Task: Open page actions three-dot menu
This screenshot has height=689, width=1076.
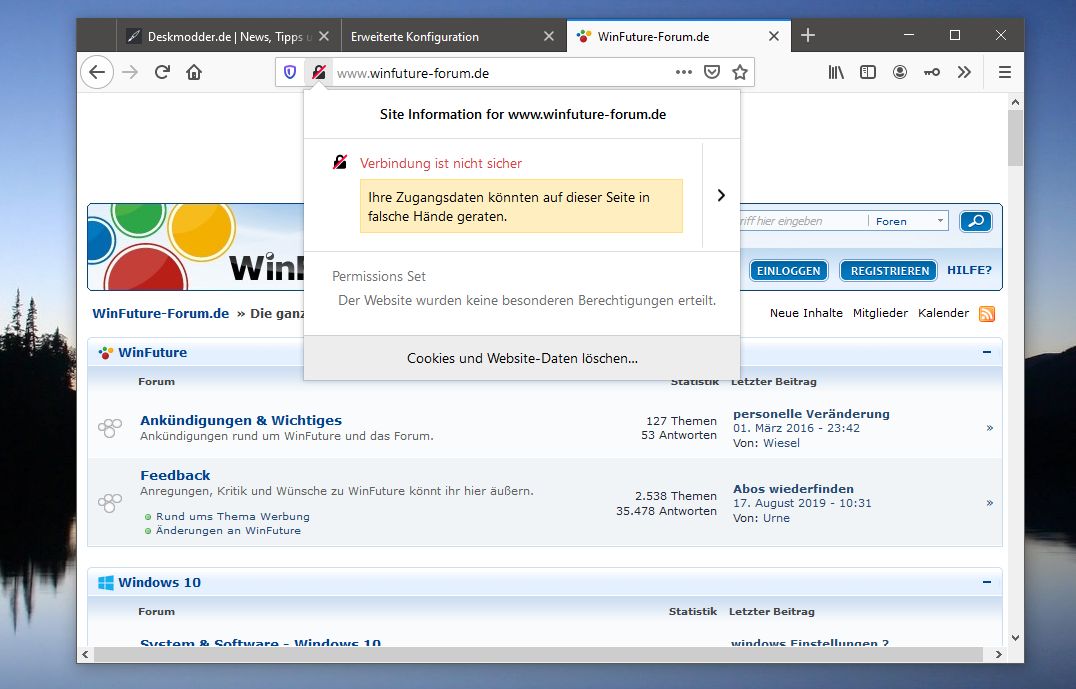Action: (x=683, y=72)
